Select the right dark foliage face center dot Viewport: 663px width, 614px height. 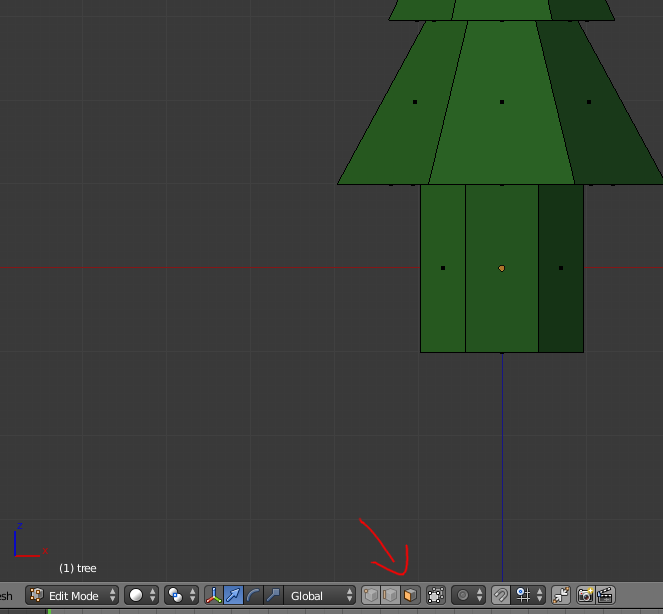[589, 102]
